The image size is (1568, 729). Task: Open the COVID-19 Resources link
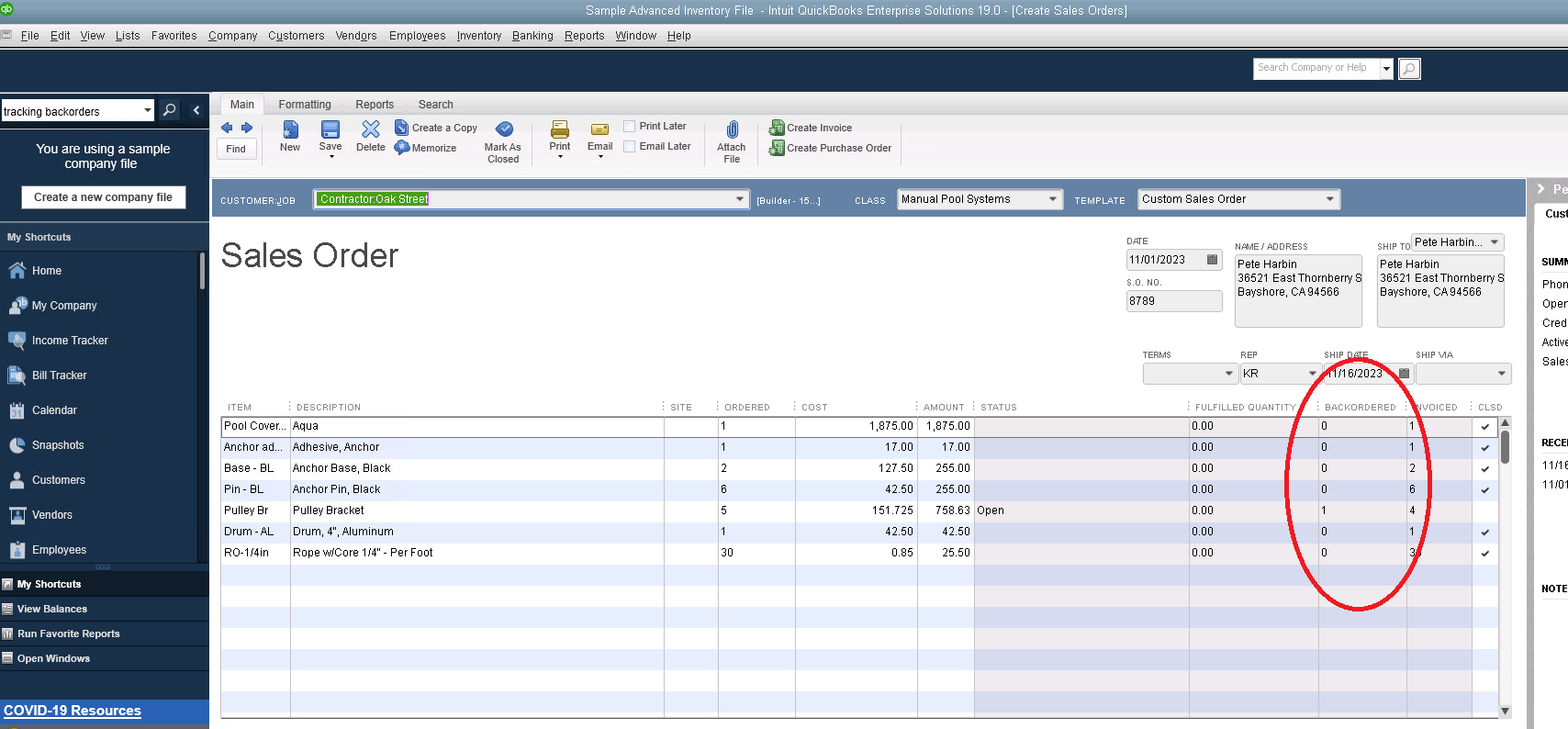73,711
